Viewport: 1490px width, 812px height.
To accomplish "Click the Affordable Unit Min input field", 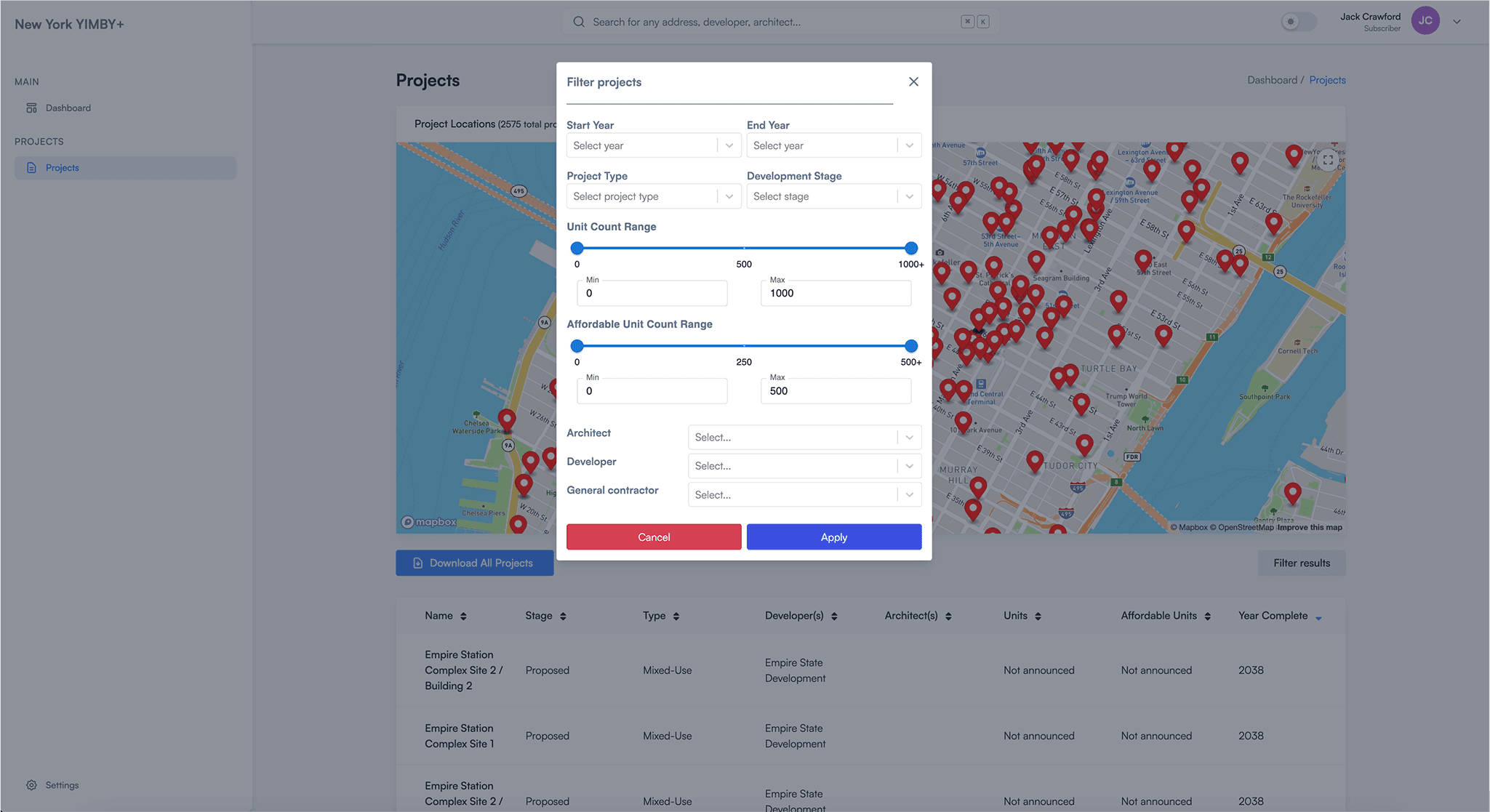I will click(x=652, y=390).
